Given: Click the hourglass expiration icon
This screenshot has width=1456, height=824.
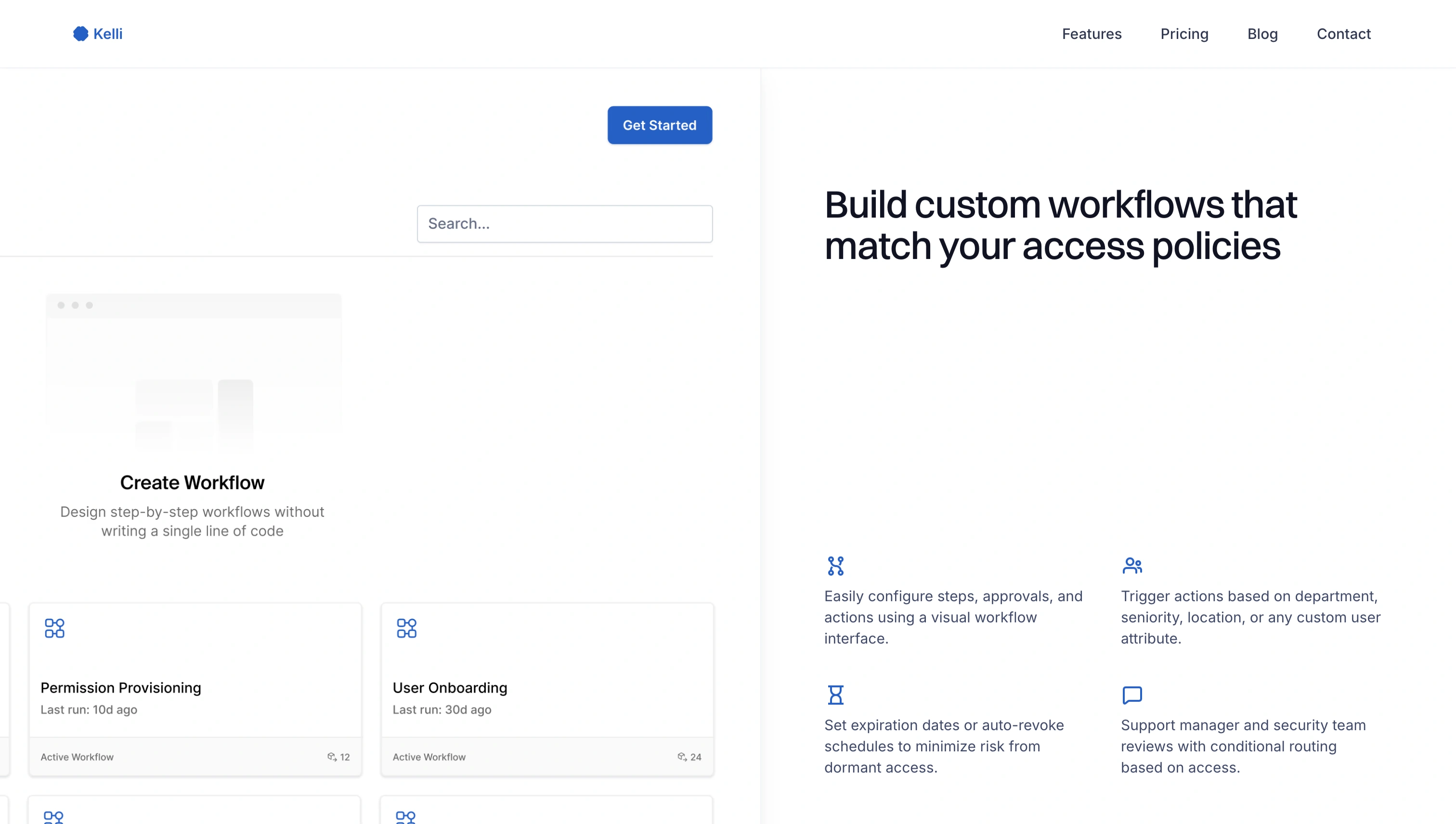Looking at the screenshot, I should pyautogui.click(x=835, y=695).
